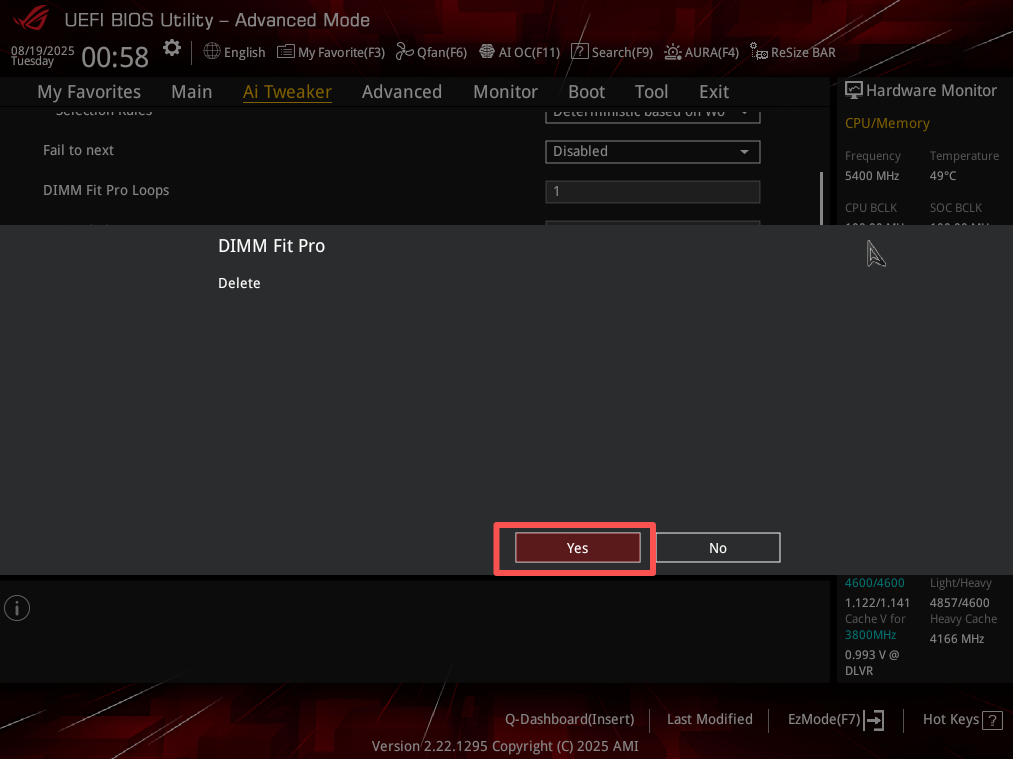The height and width of the screenshot is (759, 1013).
Task: Click the Version 2.22.1295 copyright text
Action: 505,746
